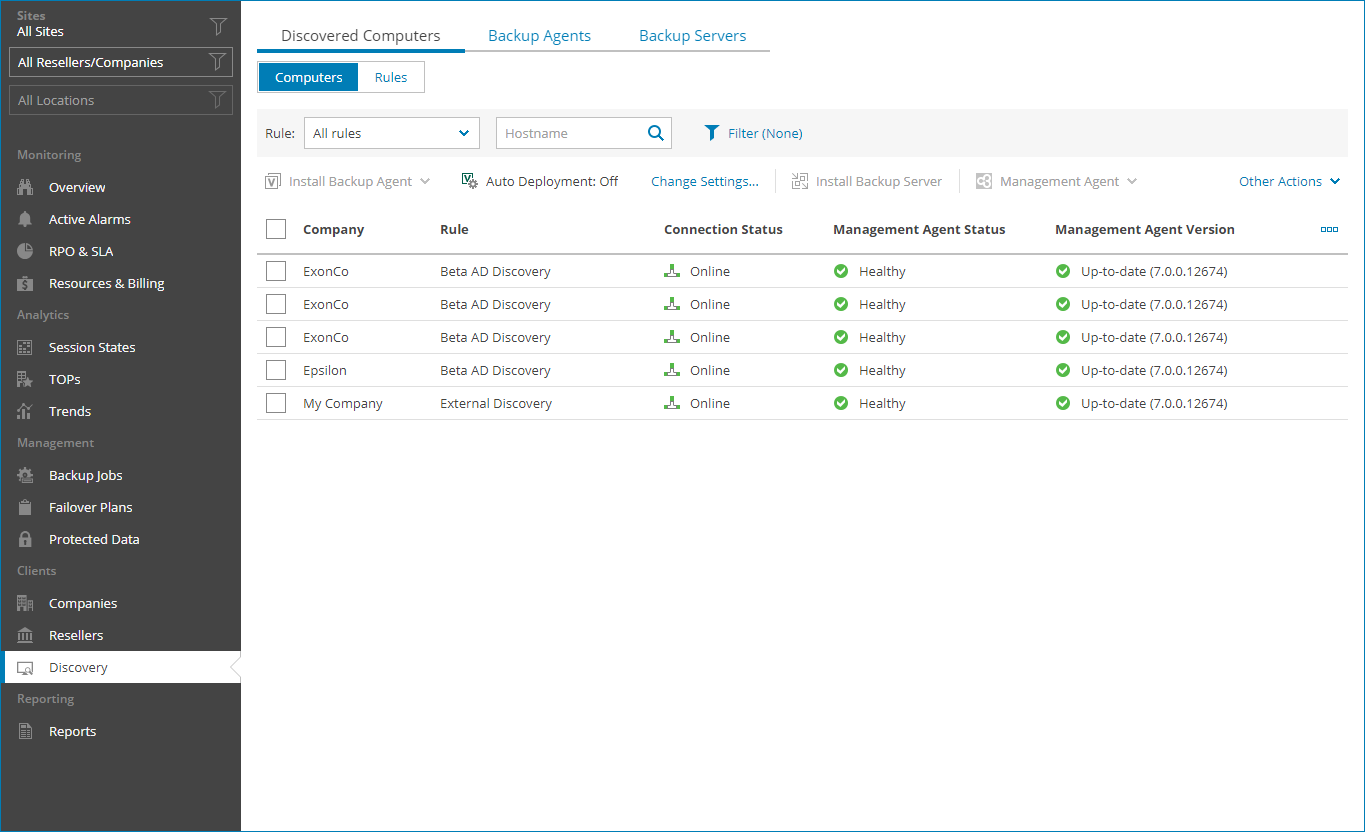
Task: Open the Other Actions dropdown
Action: [1289, 181]
